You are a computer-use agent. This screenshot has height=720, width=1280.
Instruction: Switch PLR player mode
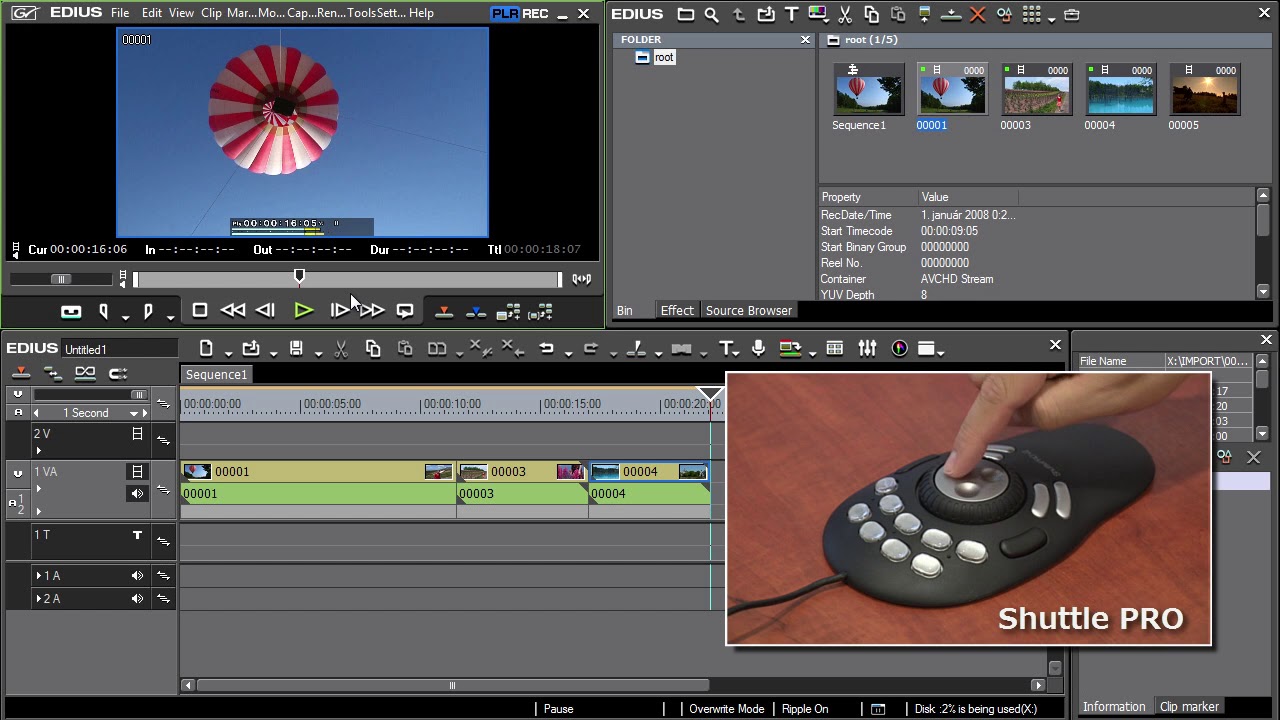pyautogui.click(x=505, y=14)
